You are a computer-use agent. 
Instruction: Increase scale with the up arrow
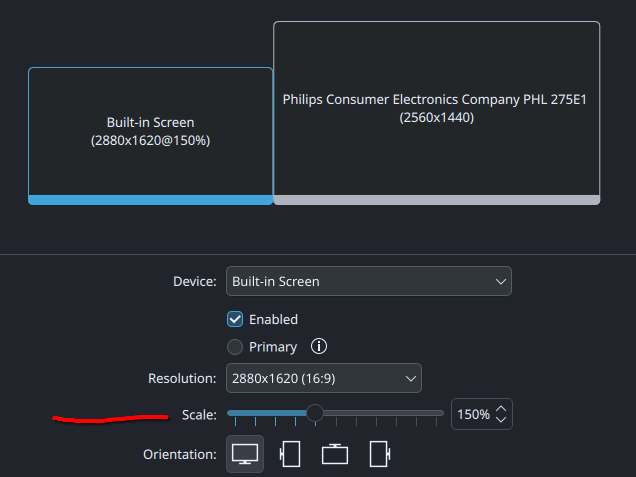tap(501, 409)
